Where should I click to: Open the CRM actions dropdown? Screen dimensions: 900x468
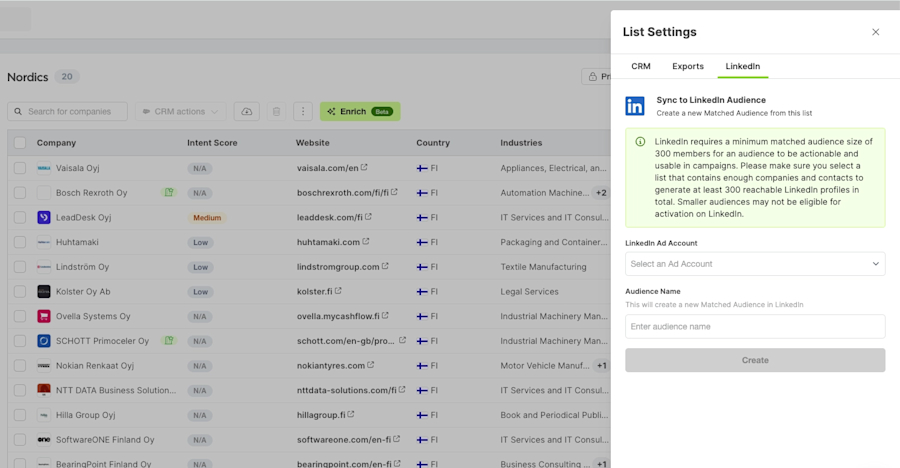tap(181, 111)
